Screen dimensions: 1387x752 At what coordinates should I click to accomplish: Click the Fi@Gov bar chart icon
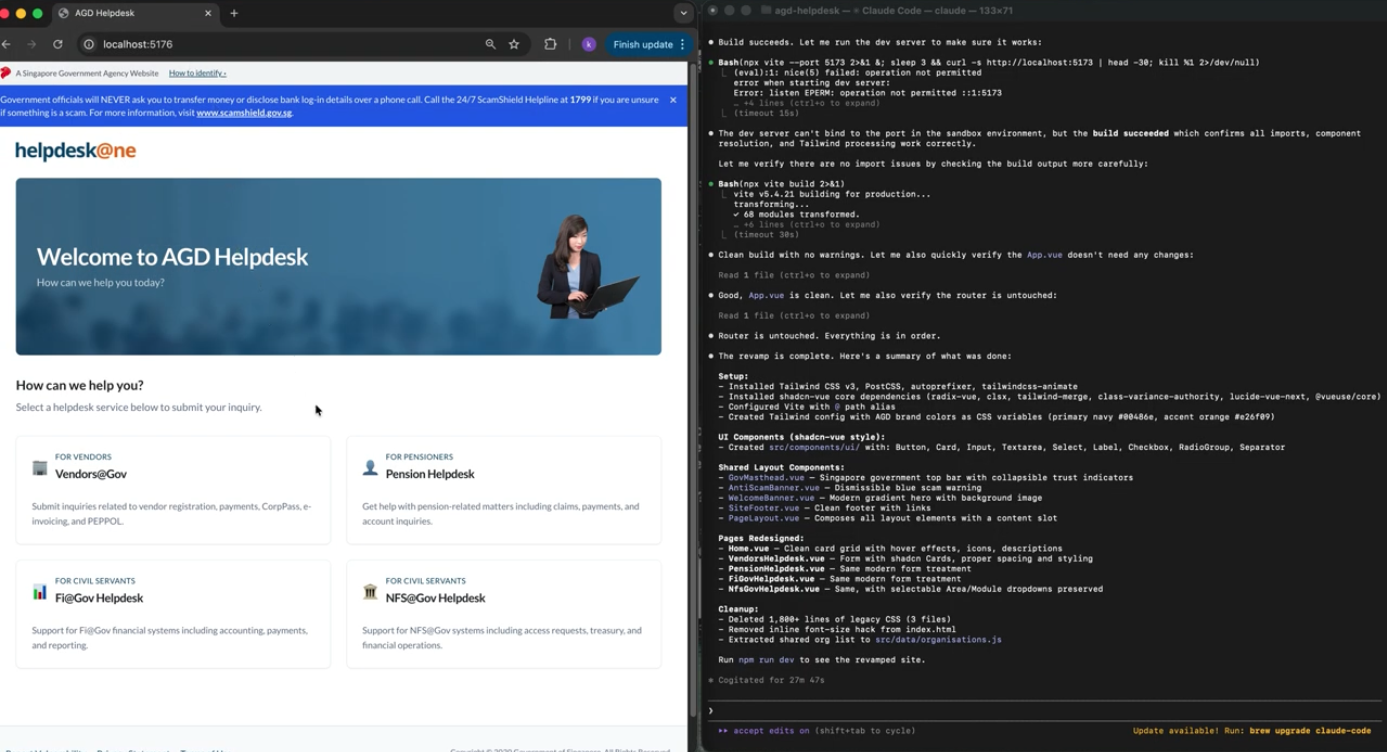point(39,591)
